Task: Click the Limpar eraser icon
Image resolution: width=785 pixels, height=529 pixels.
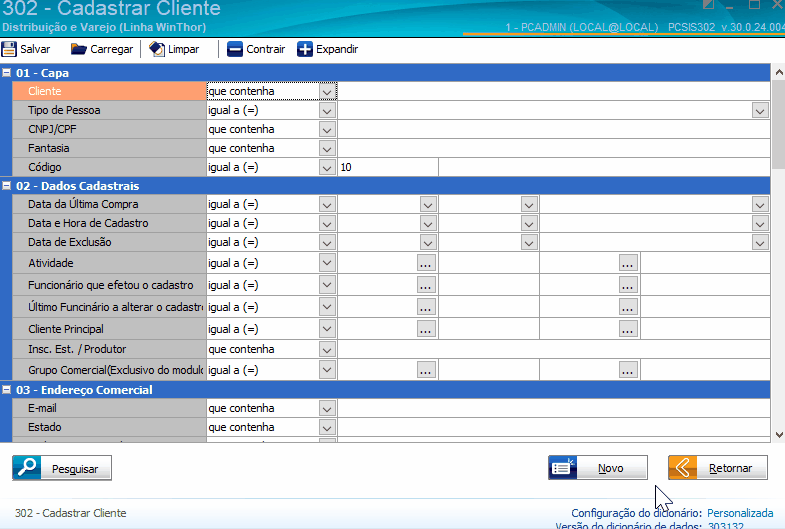Action: pyautogui.click(x=157, y=49)
